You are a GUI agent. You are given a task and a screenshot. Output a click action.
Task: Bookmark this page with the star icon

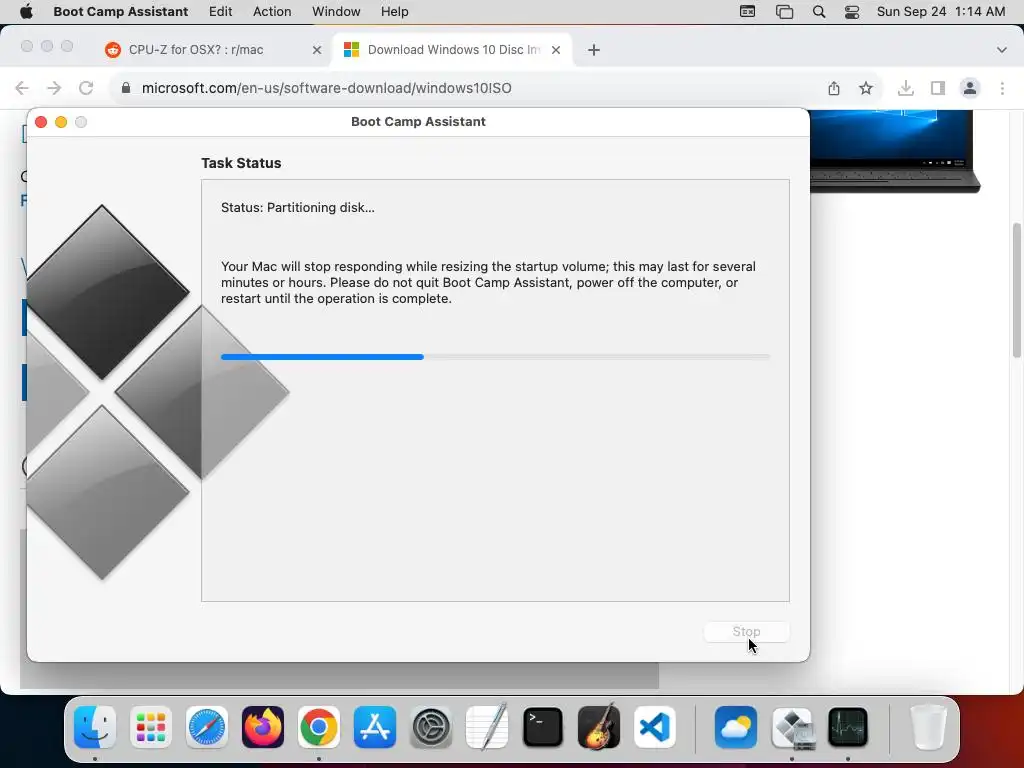pyautogui.click(x=866, y=88)
